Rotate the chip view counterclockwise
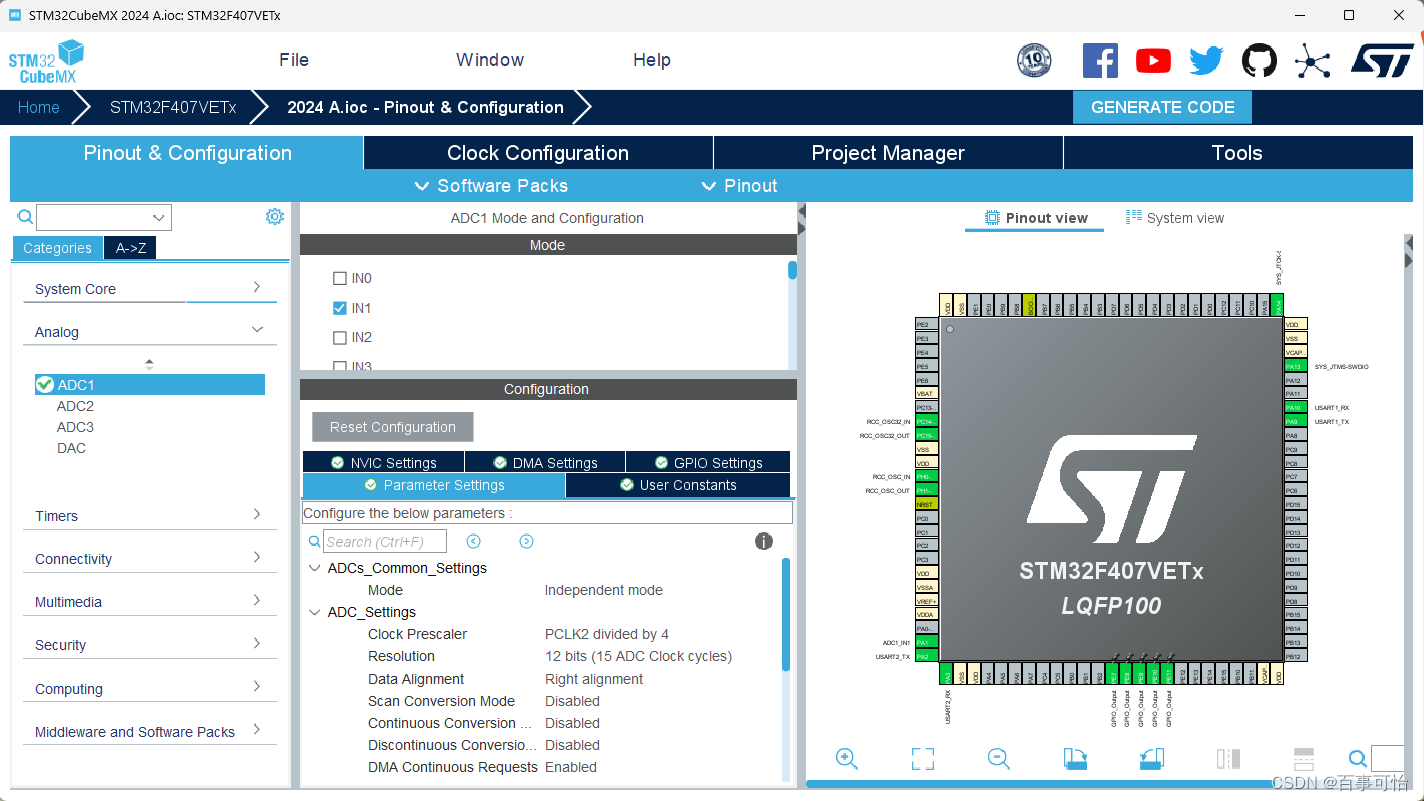Image resolution: width=1424 pixels, height=801 pixels. pyautogui.click(x=1151, y=758)
